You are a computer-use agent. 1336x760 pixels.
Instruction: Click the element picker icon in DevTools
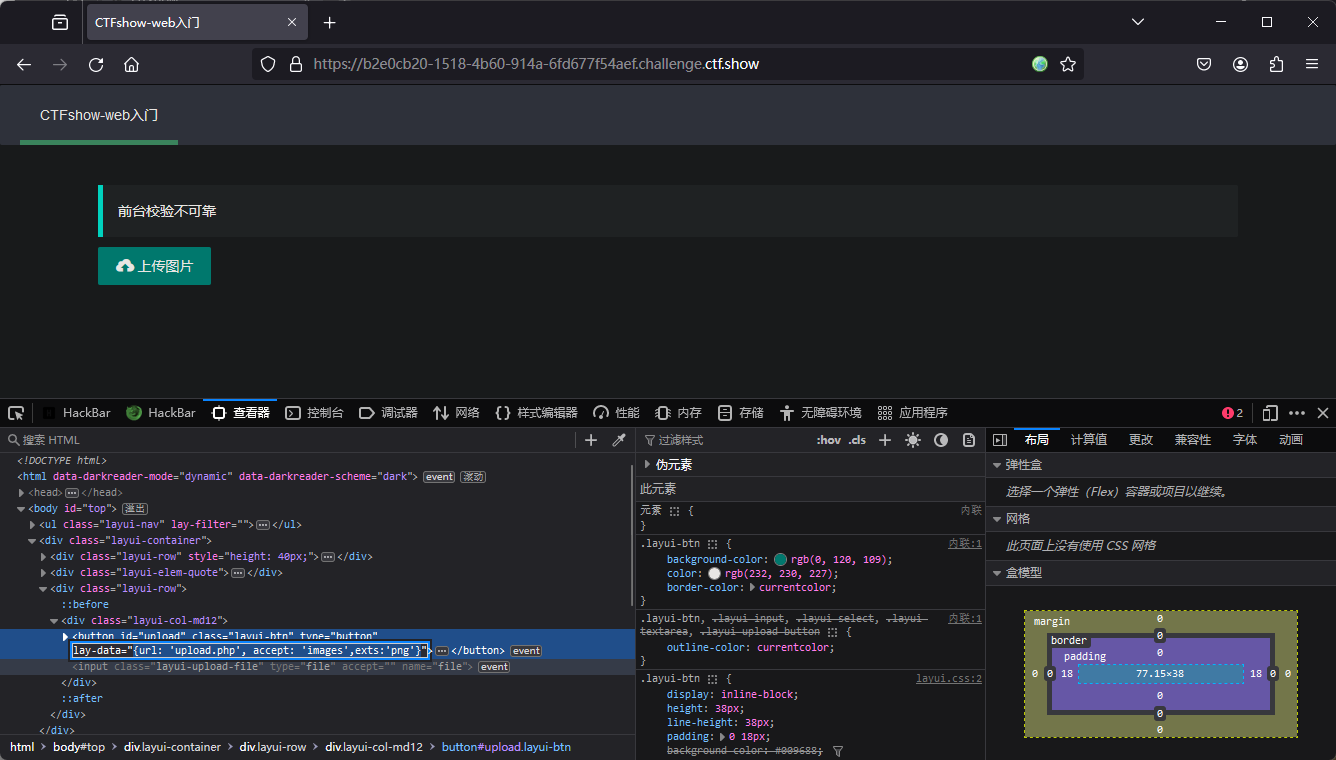[x=16, y=413]
